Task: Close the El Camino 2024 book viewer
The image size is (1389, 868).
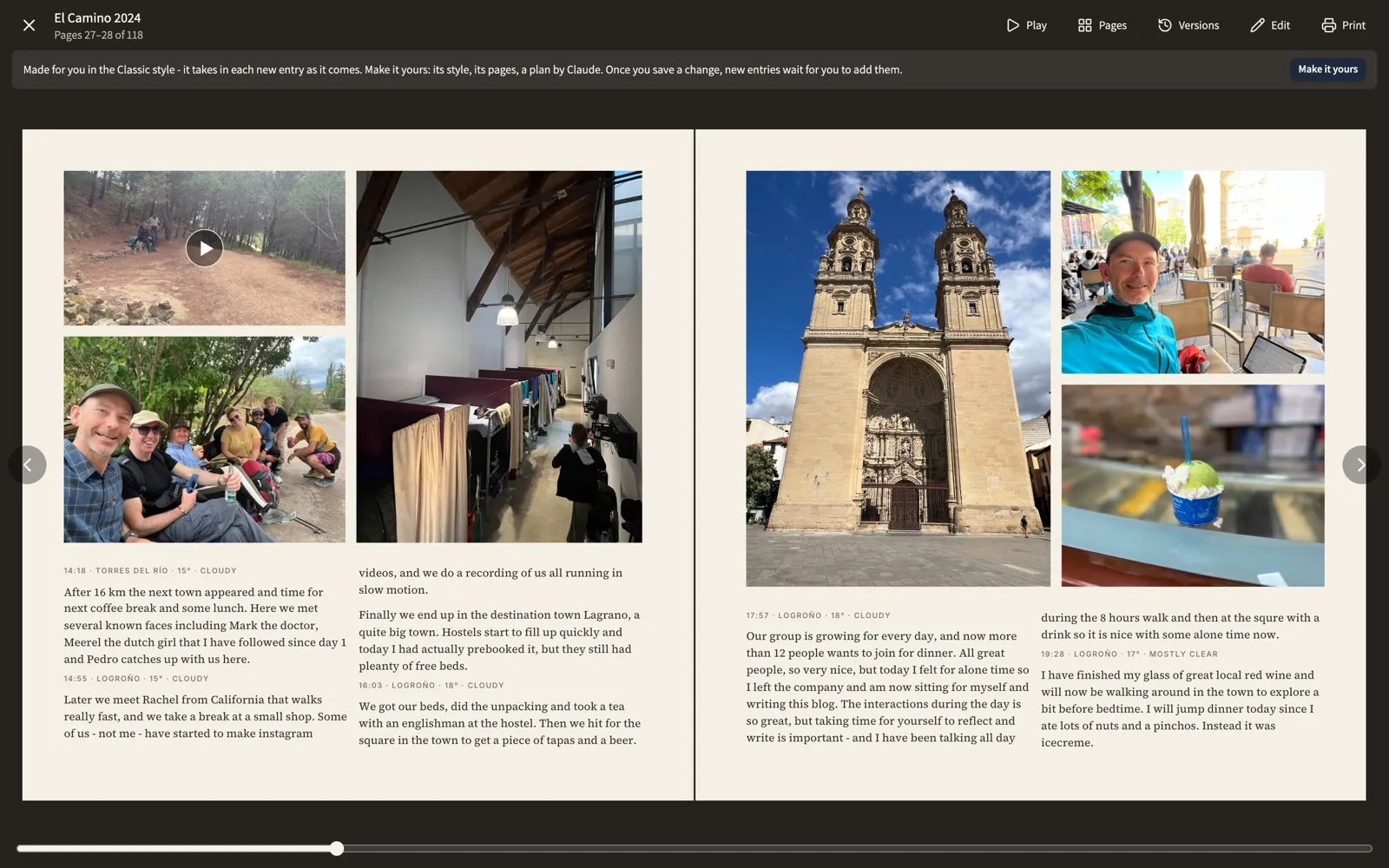Action: (x=29, y=25)
